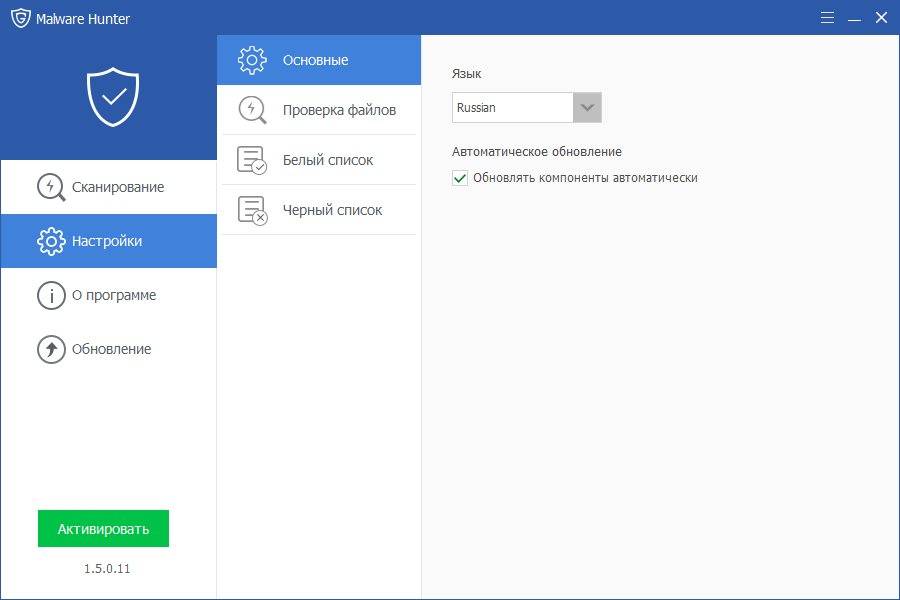This screenshot has height=600, width=900.
Task: Click the Обновлять компоненты автоматически label
Action: click(x=585, y=178)
